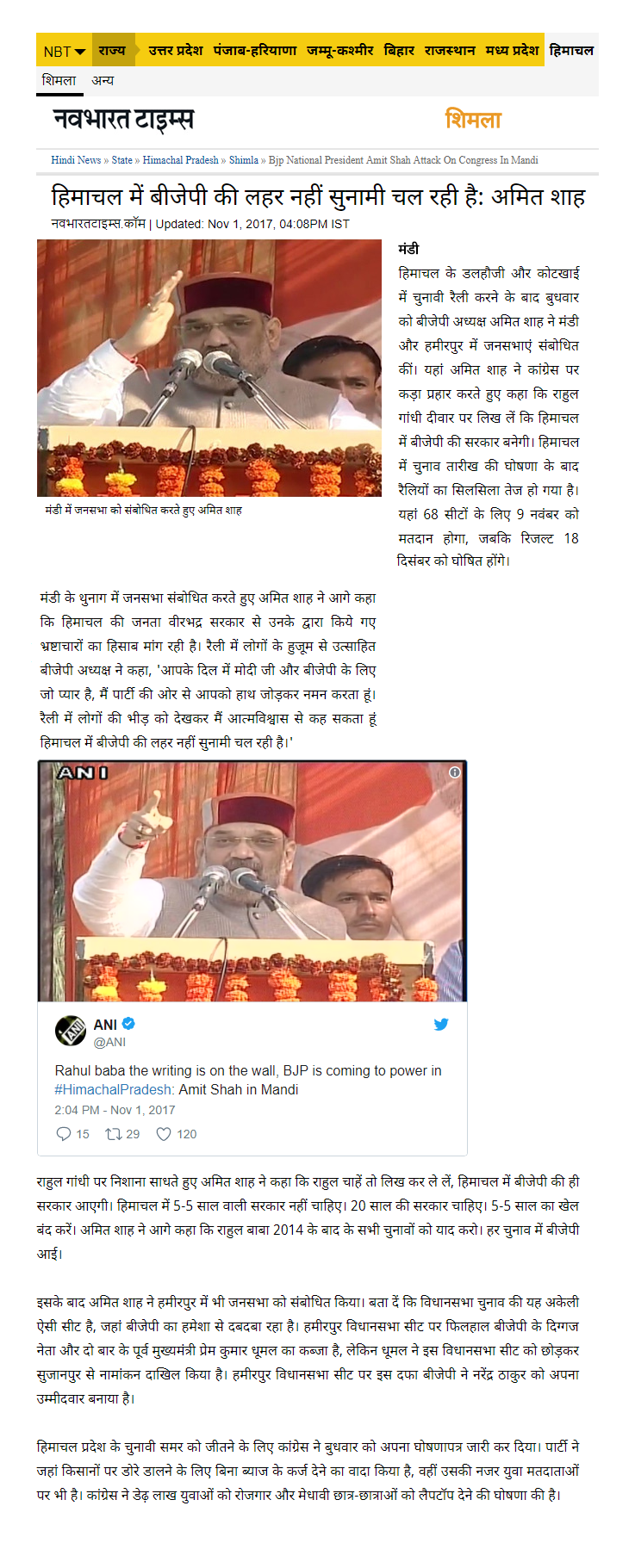Click the Twitter bird icon in tweet

(441, 1024)
